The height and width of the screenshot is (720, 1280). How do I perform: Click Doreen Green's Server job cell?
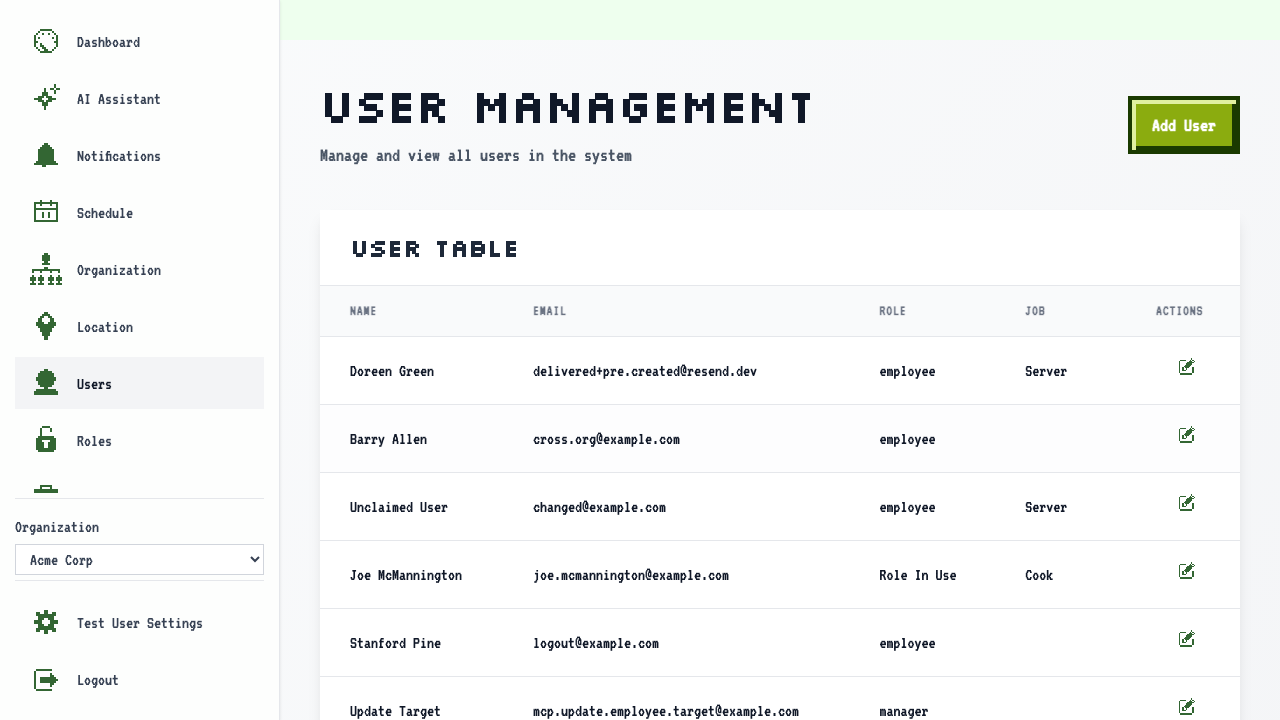click(x=1046, y=371)
